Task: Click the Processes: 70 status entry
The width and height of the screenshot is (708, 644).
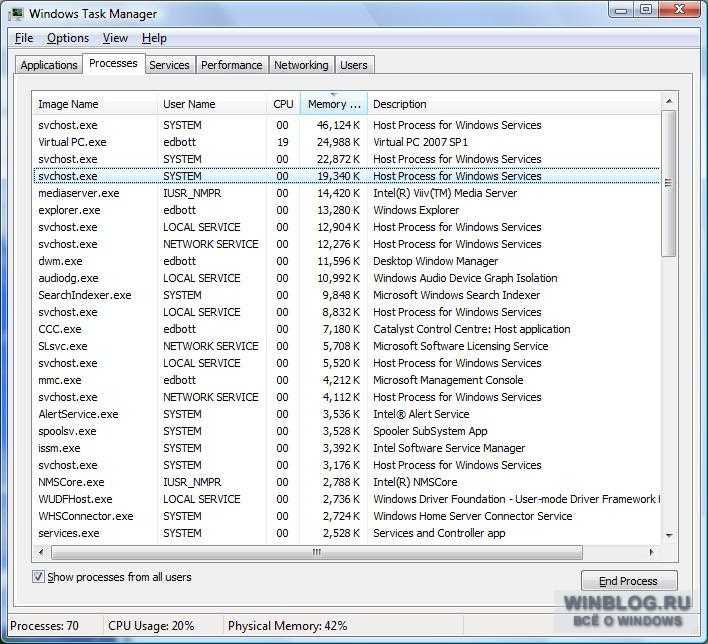Action: pos(44,626)
